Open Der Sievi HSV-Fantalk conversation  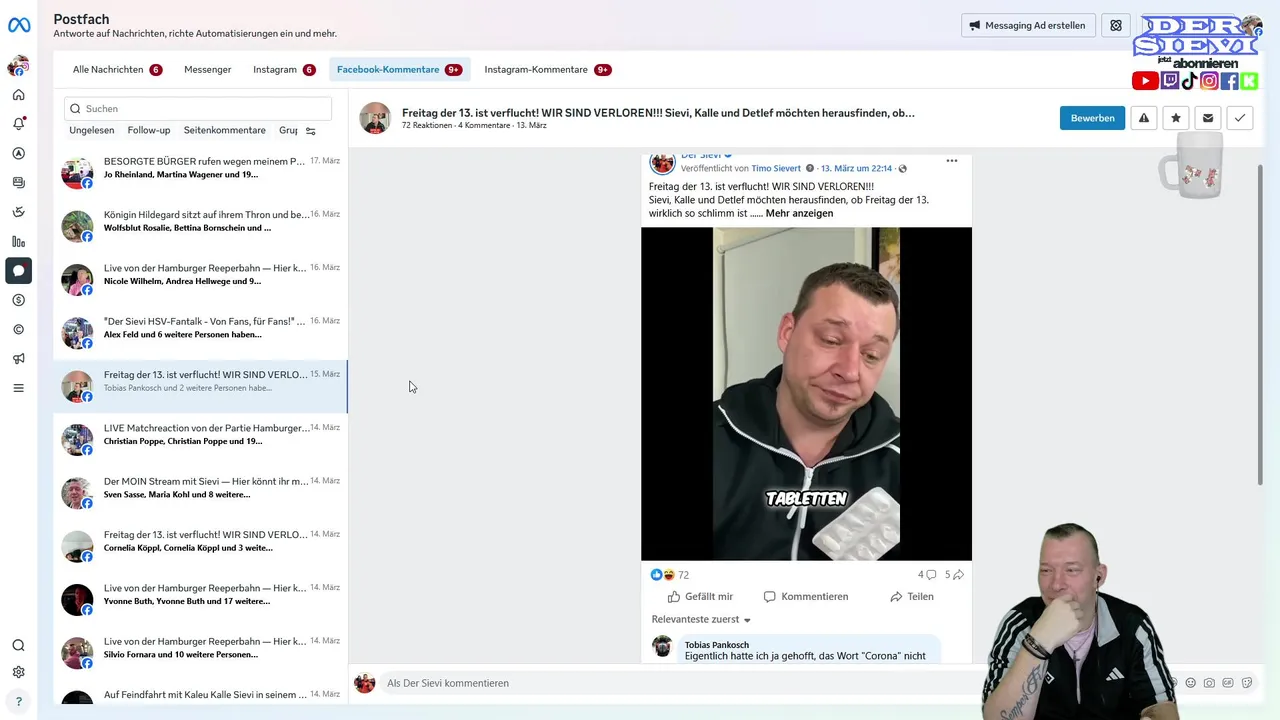[x=200, y=334]
